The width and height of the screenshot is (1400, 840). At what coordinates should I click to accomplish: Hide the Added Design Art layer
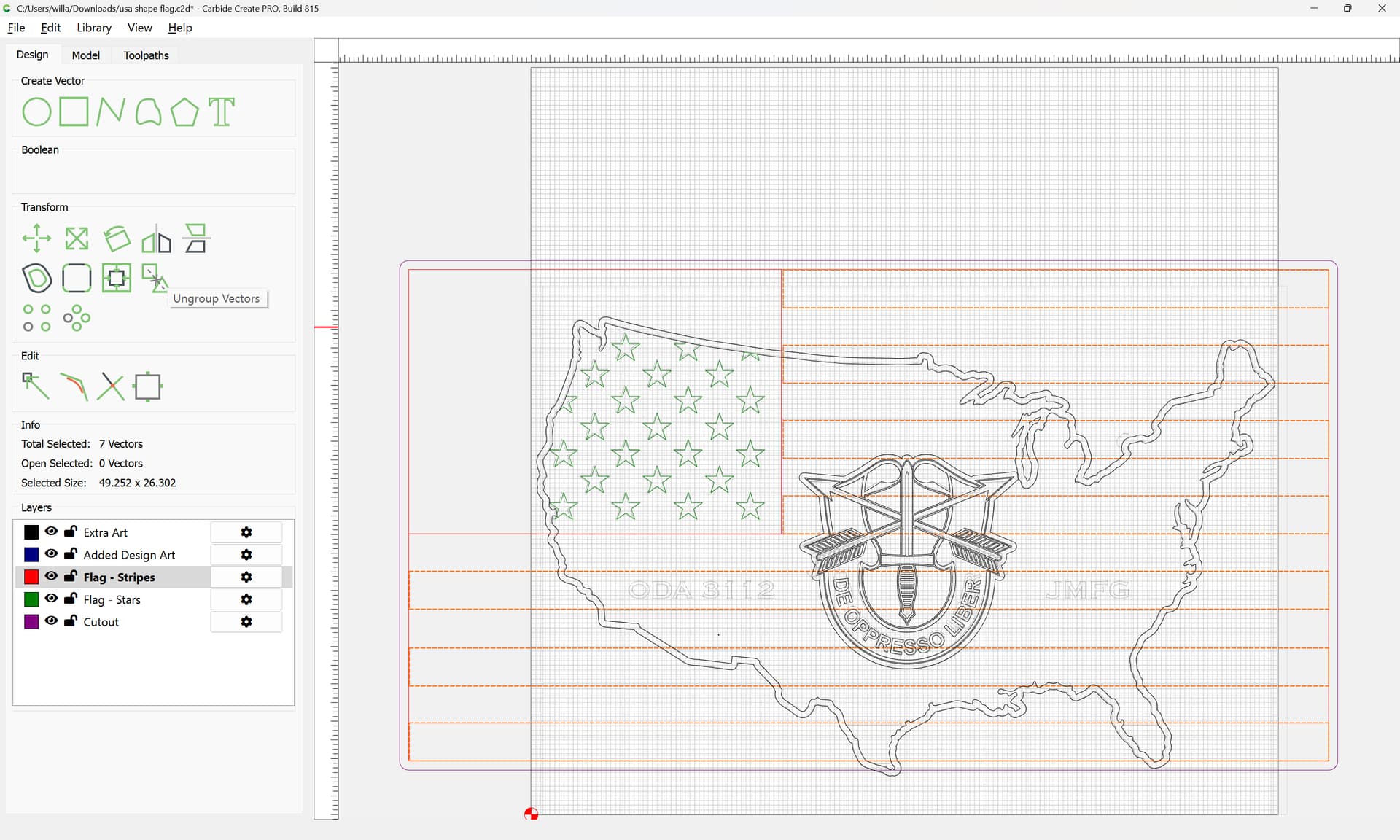51,554
